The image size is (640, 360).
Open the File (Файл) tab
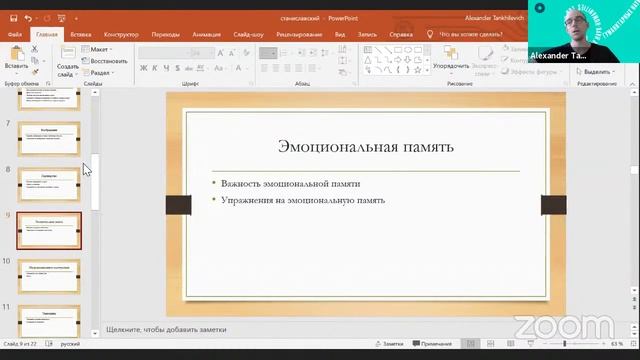click(x=15, y=34)
